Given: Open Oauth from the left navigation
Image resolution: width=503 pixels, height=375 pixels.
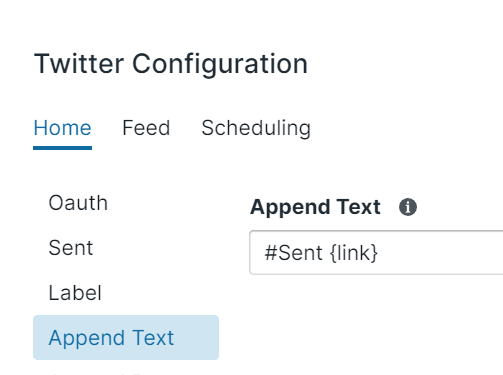Looking at the screenshot, I should tap(78, 203).
